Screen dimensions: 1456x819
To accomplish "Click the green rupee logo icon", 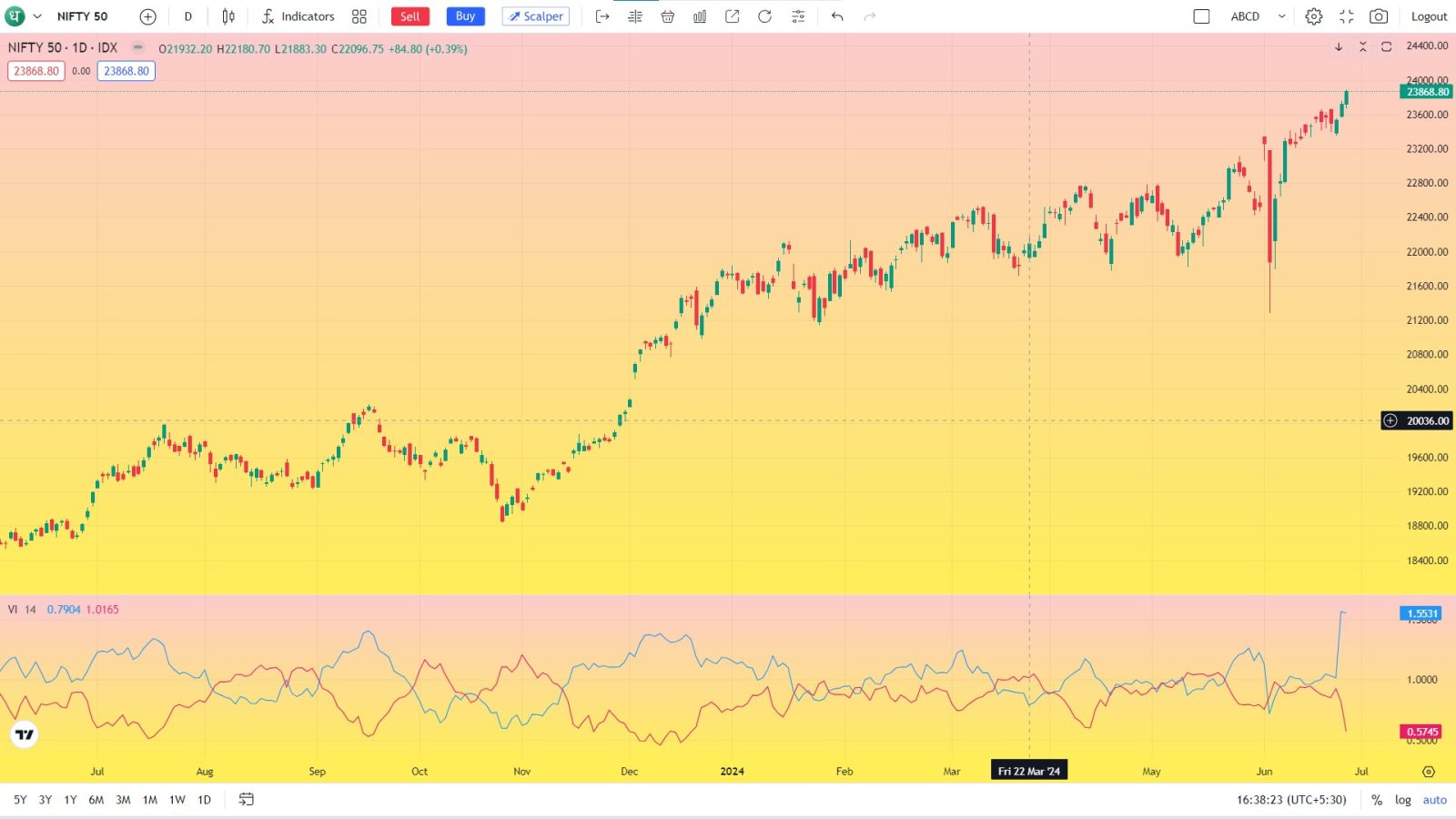I will pyautogui.click(x=15, y=16).
